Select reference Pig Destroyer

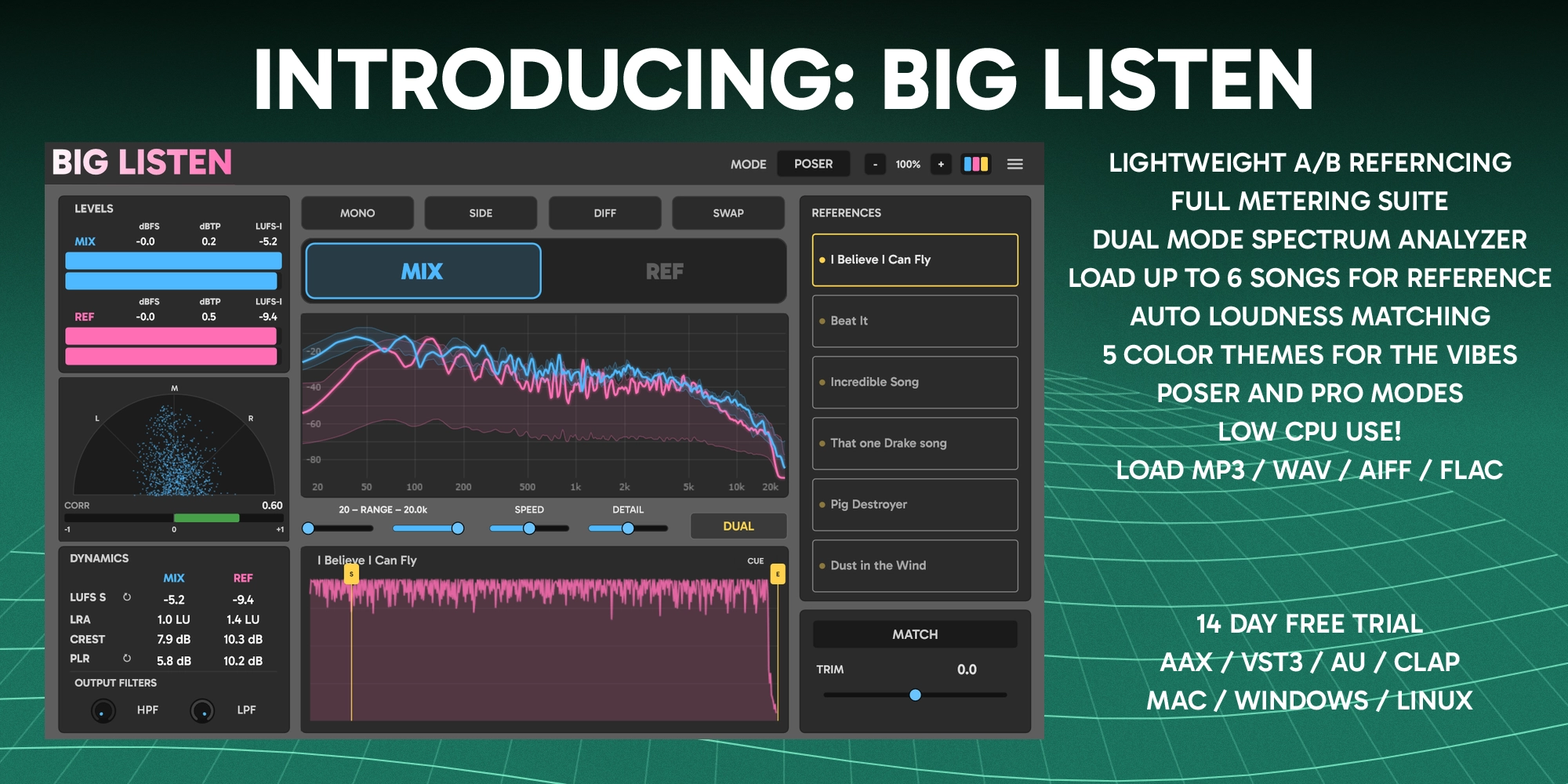(x=915, y=504)
